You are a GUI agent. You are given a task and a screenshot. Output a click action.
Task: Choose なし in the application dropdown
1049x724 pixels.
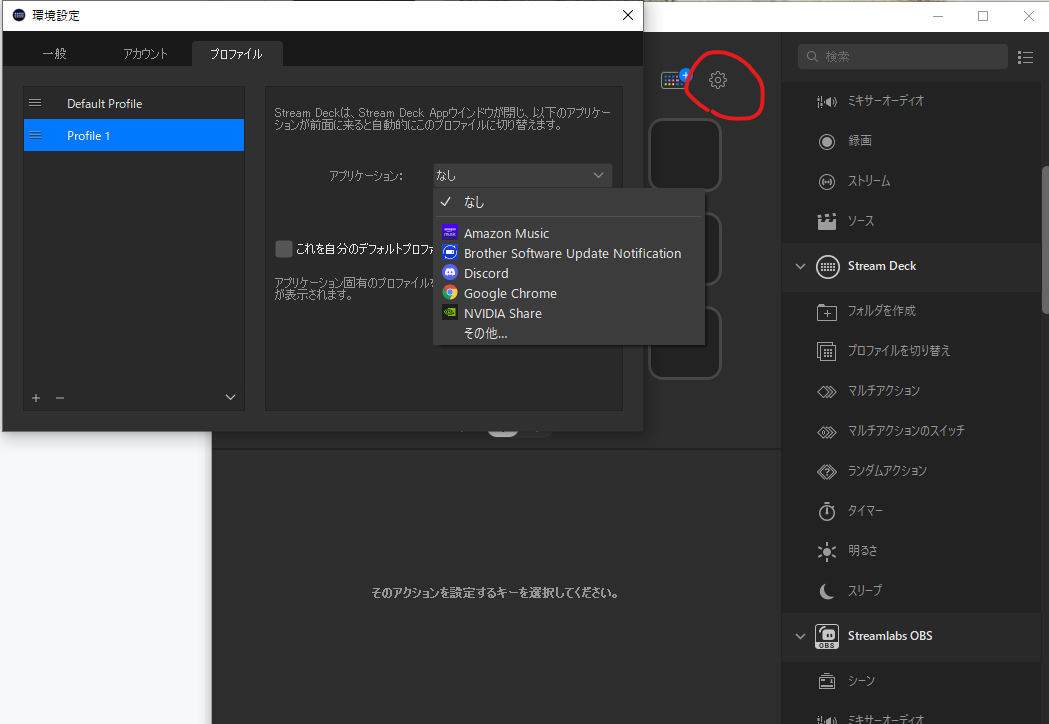[x=569, y=202]
